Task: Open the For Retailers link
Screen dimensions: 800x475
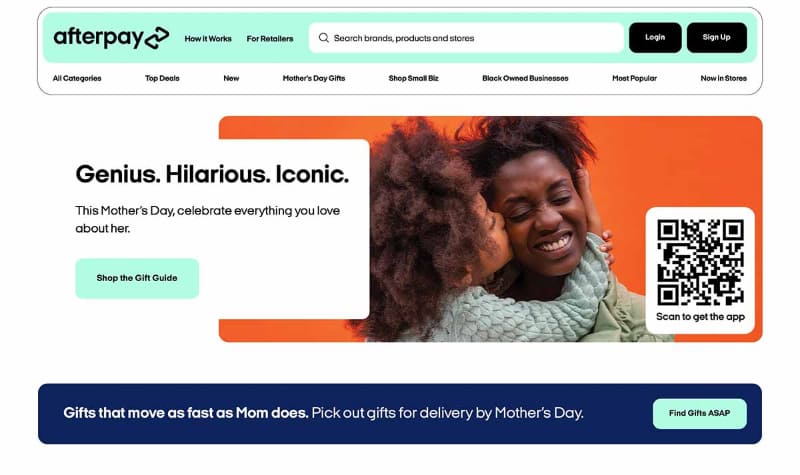Action: point(270,39)
